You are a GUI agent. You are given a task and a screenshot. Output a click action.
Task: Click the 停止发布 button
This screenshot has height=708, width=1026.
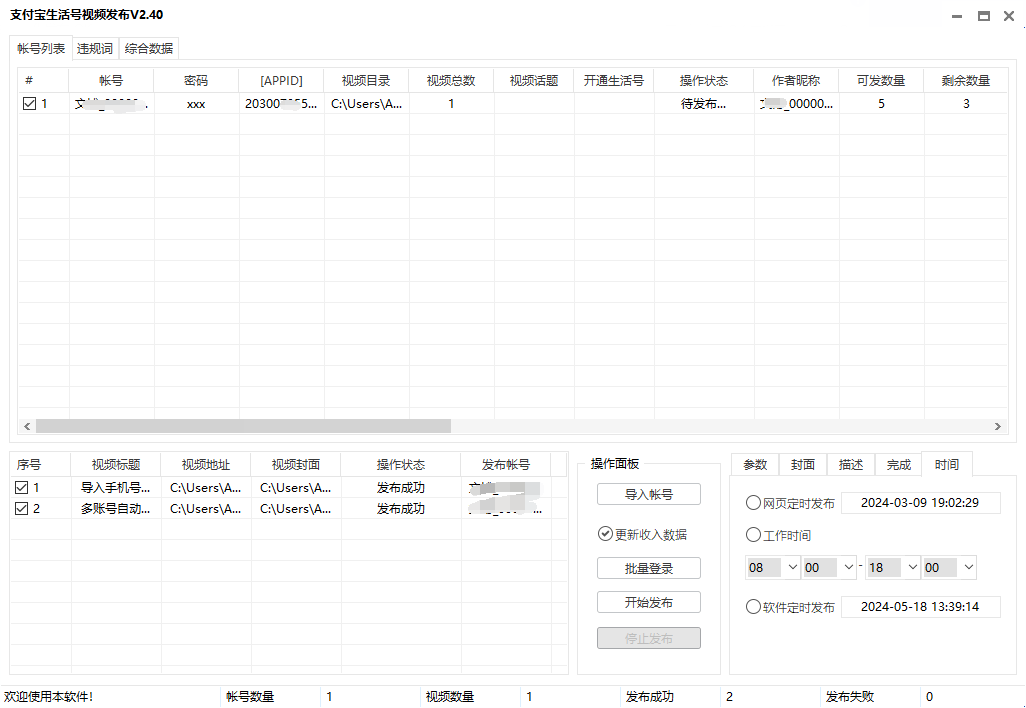[648, 638]
